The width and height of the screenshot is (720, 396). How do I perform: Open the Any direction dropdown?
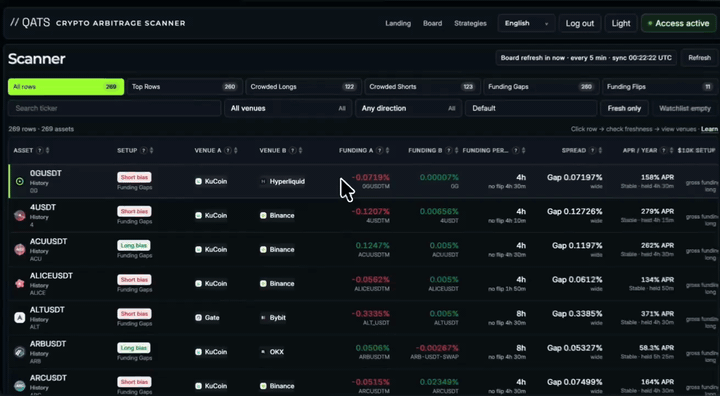pyautogui.click(x=408, y=108)
